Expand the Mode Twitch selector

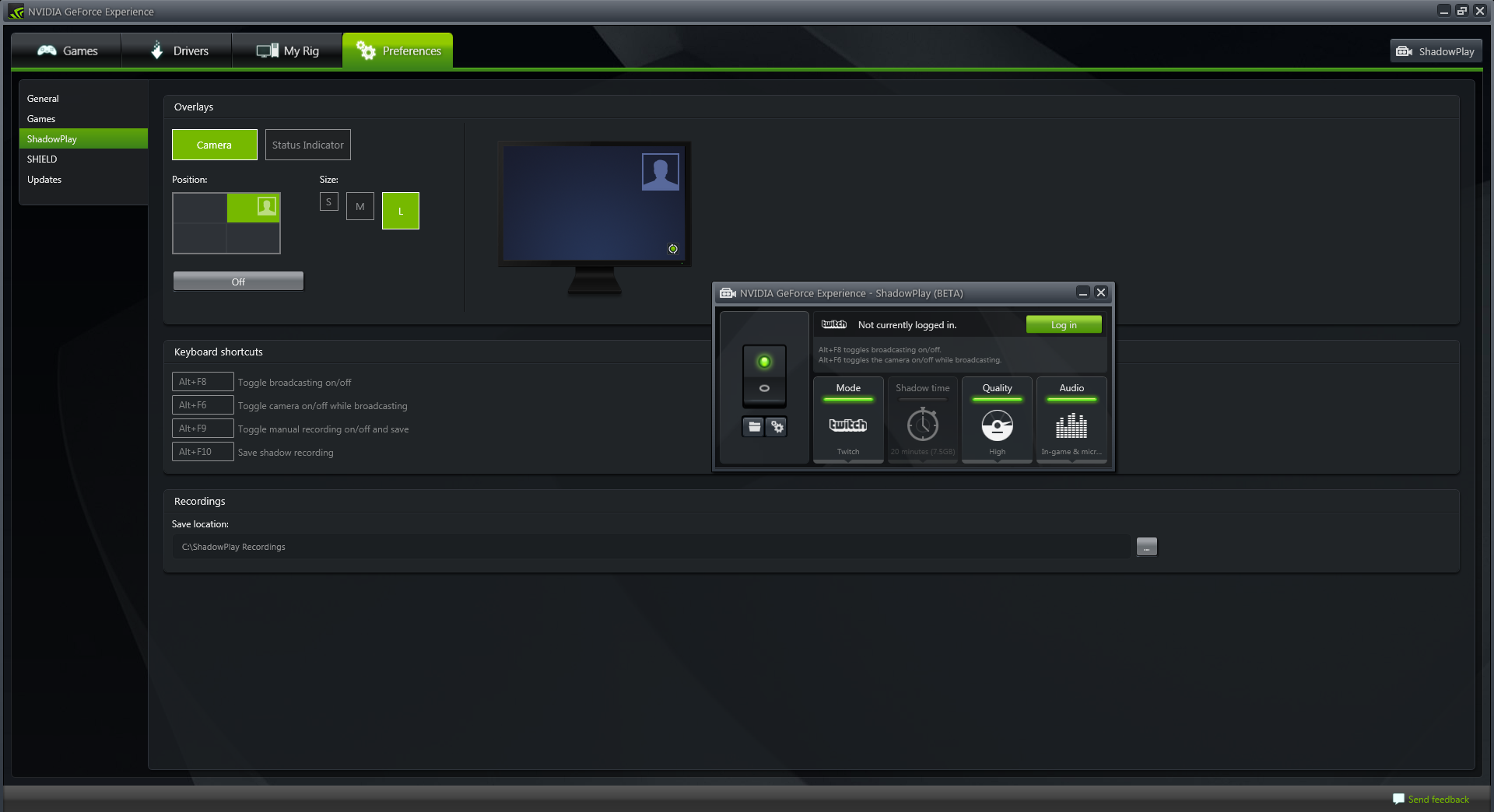pyautogui.click(x=848, y=420)
